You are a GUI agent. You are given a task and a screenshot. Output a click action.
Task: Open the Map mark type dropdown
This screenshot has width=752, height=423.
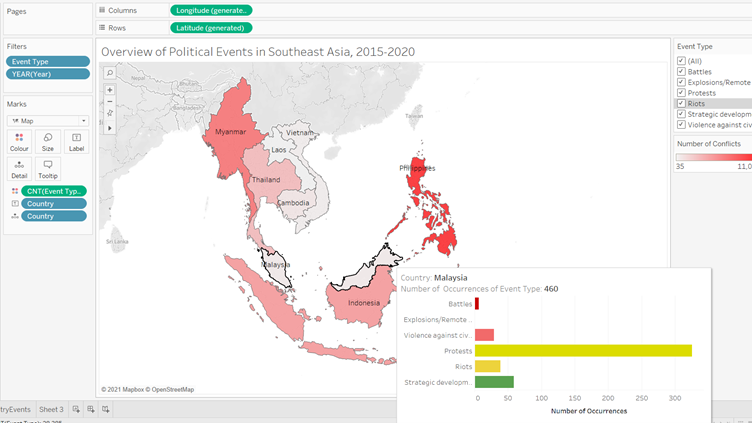click(x=48, y=121)
